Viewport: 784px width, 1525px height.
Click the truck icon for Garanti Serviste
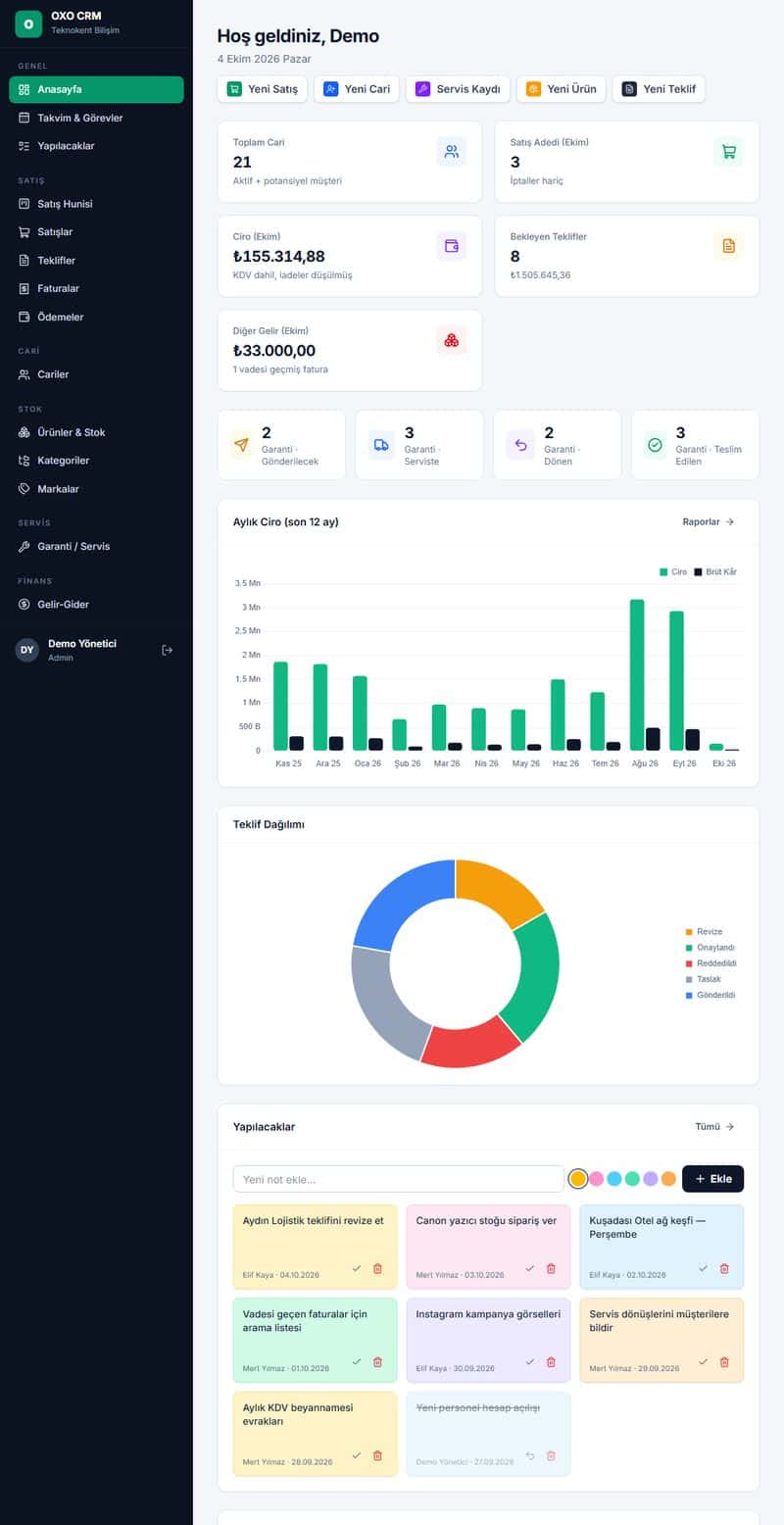(x=382, y=445)
